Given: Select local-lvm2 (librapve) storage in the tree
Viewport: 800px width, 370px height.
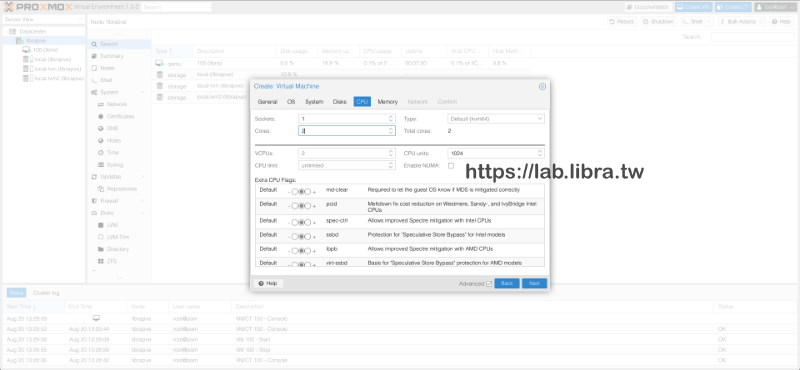Looking at the screenshot, I should pos(59,79).
